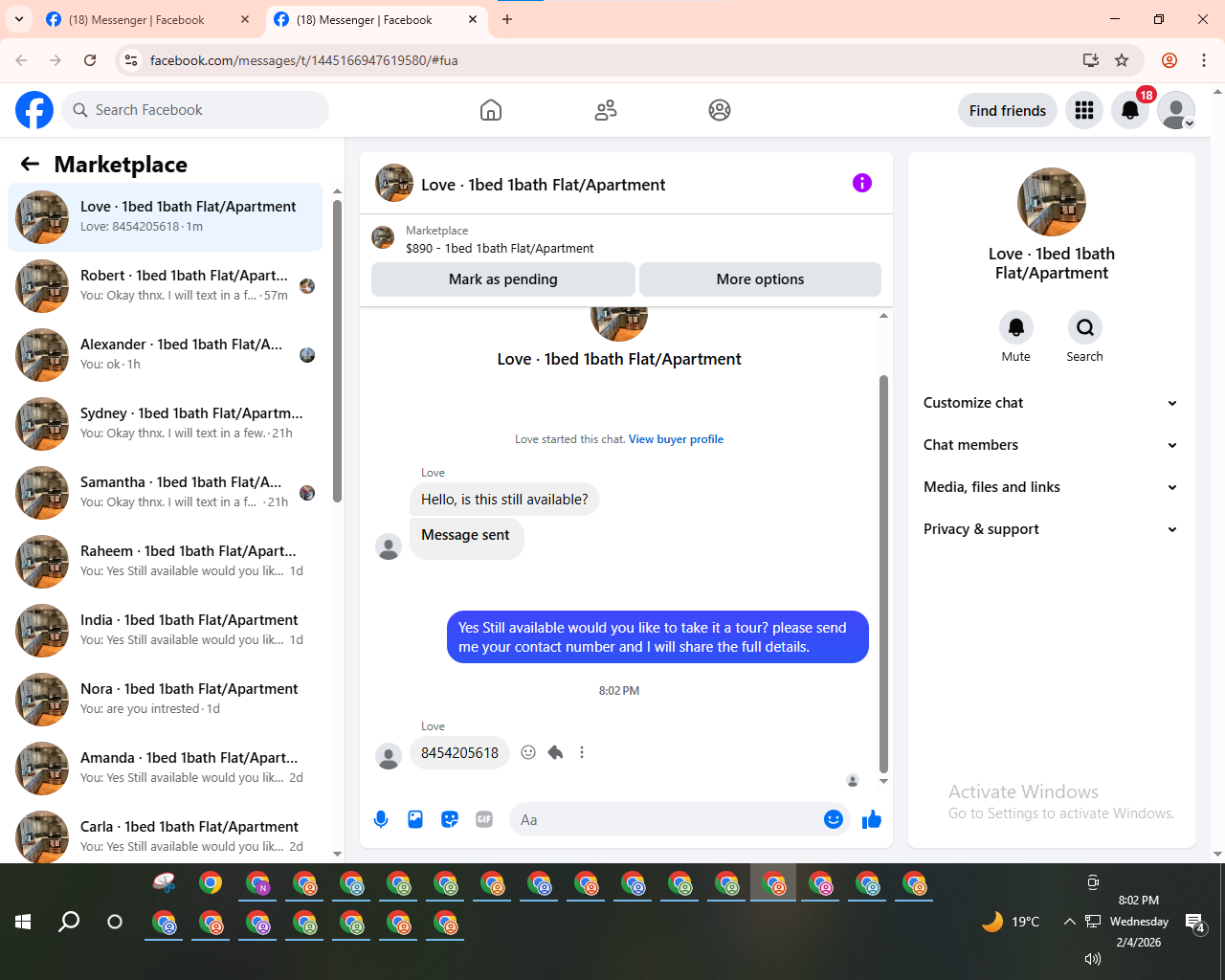Open the Windows notification center
The image size is (1225, 980).
pos(1194,923)
